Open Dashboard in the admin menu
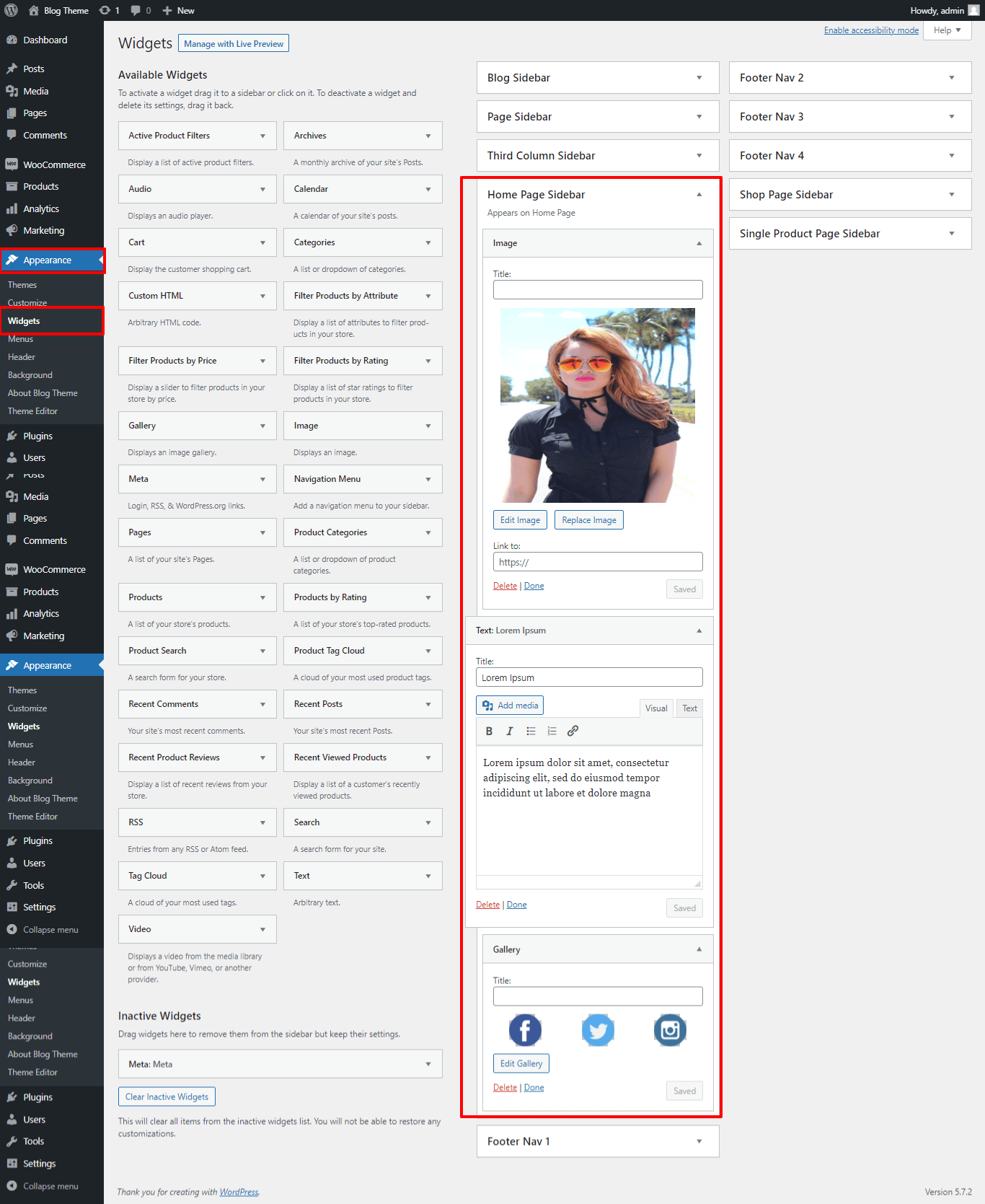 (45, 40)
